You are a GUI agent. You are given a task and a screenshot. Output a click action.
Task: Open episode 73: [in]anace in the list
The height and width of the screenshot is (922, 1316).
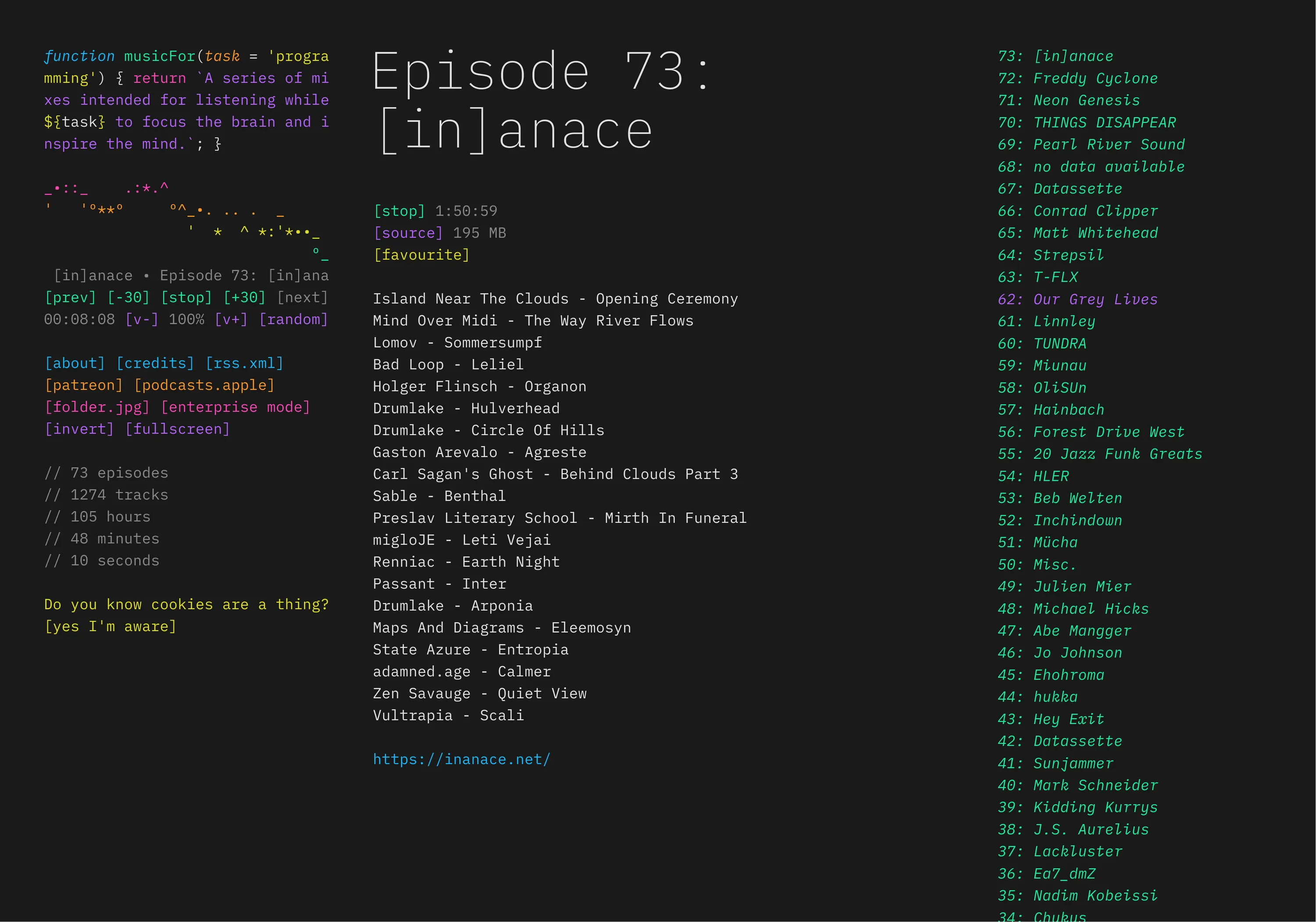pyautogui.click(x=1056, y=56)
